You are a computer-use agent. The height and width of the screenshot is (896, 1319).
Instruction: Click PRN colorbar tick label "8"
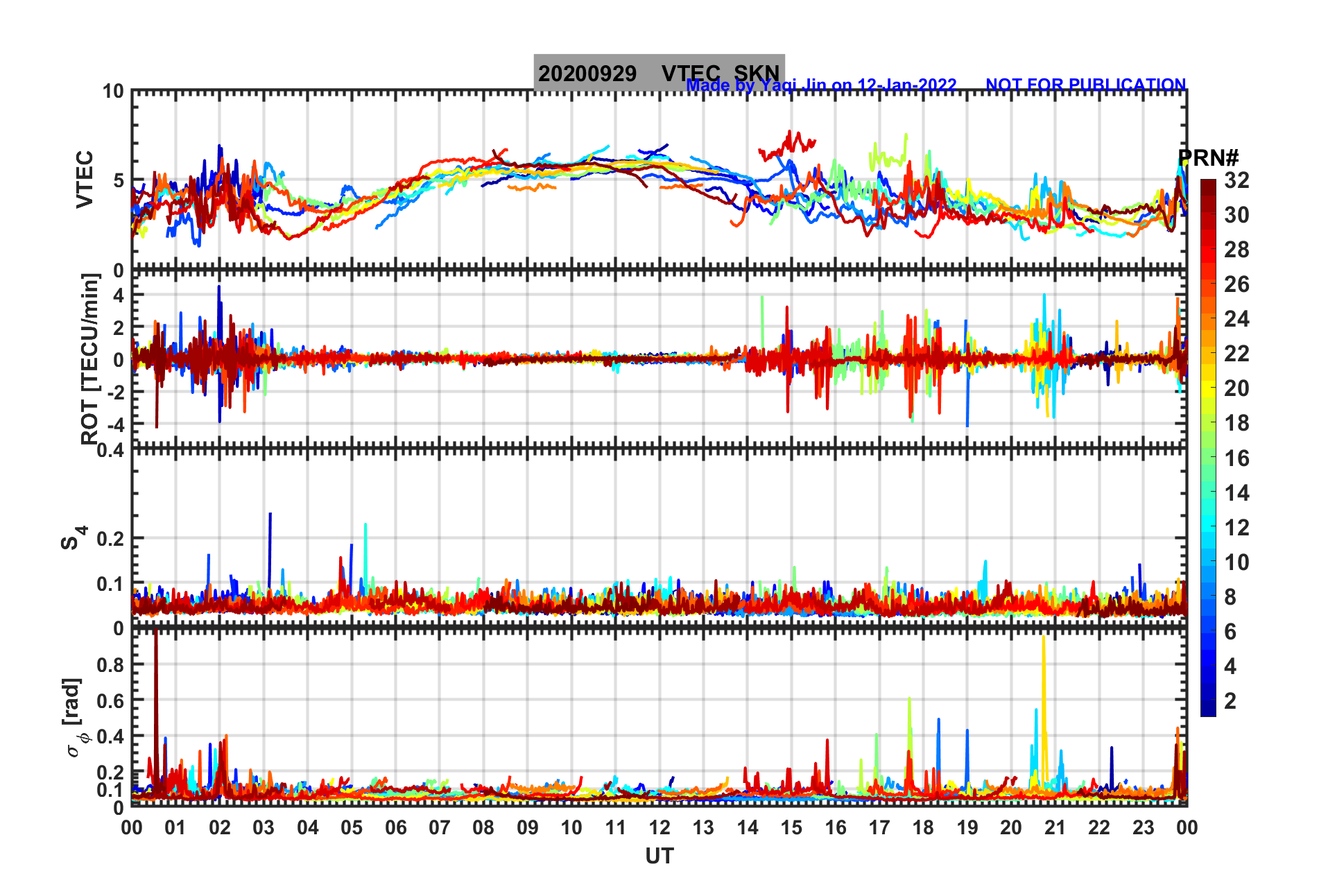point(1230,597)
